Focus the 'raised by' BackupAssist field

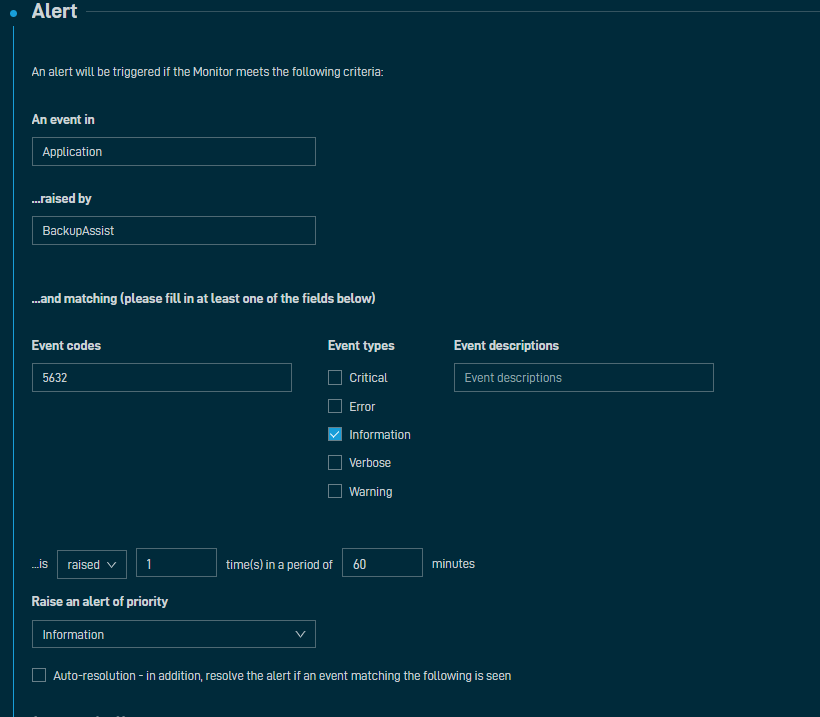pos(173,231)
